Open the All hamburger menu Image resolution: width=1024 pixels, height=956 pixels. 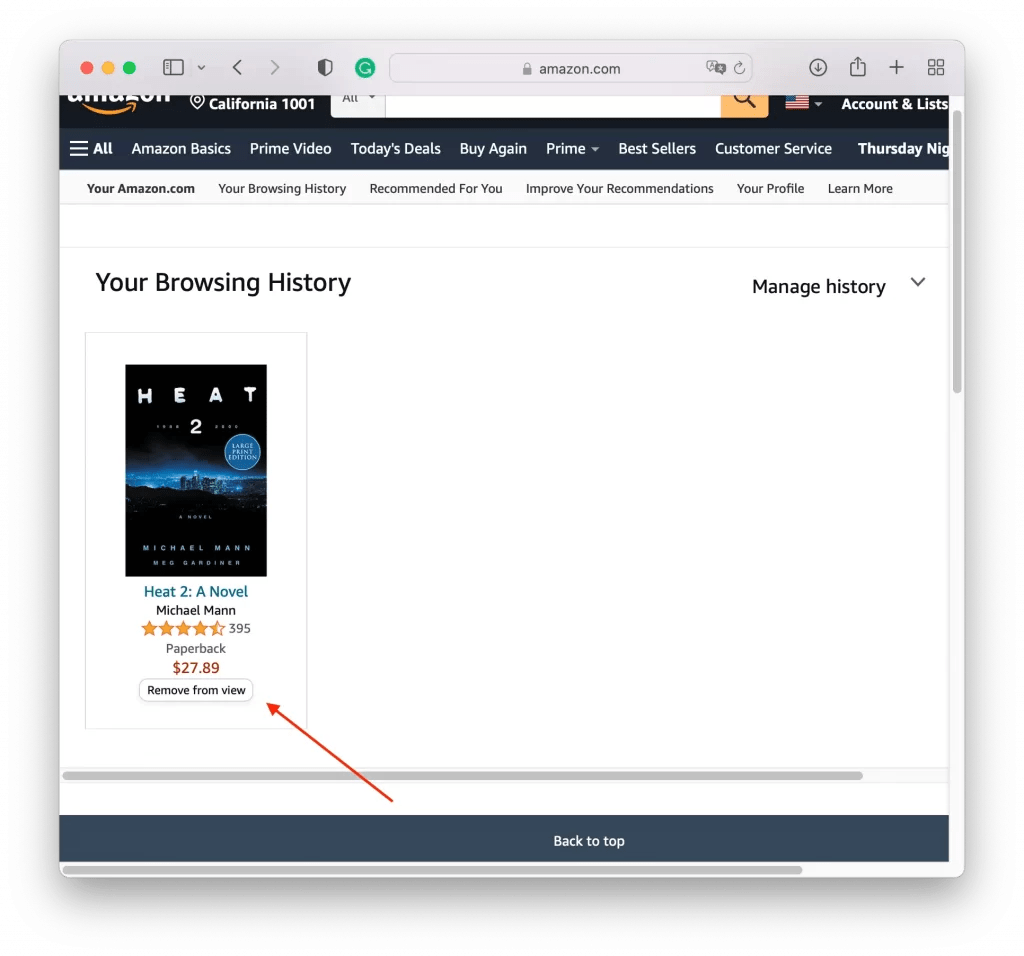91,148
